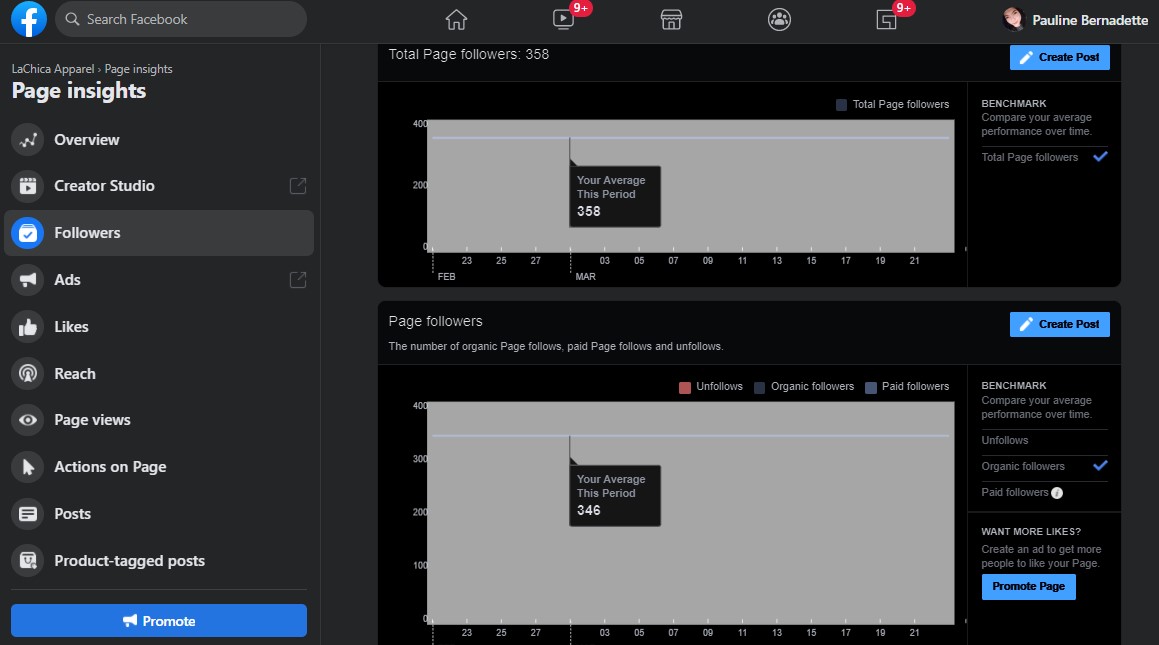1159x645 pixels.
Task: Click the Reach signal icon
Action: click(27, 374)
